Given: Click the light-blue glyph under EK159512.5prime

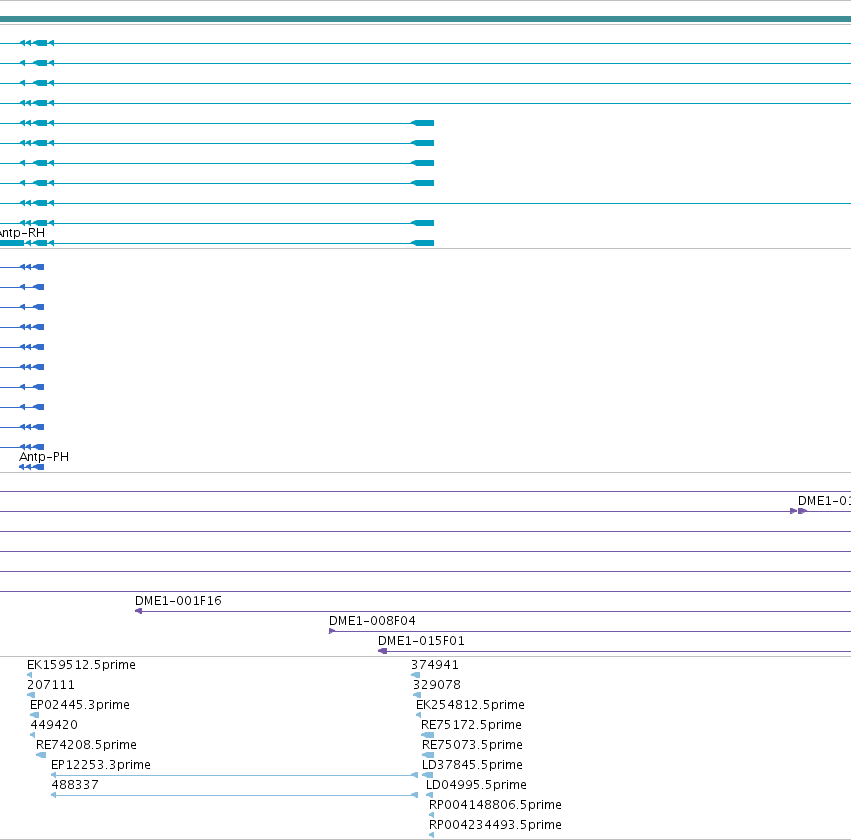Looking at the screenshot, I should 29,675.
